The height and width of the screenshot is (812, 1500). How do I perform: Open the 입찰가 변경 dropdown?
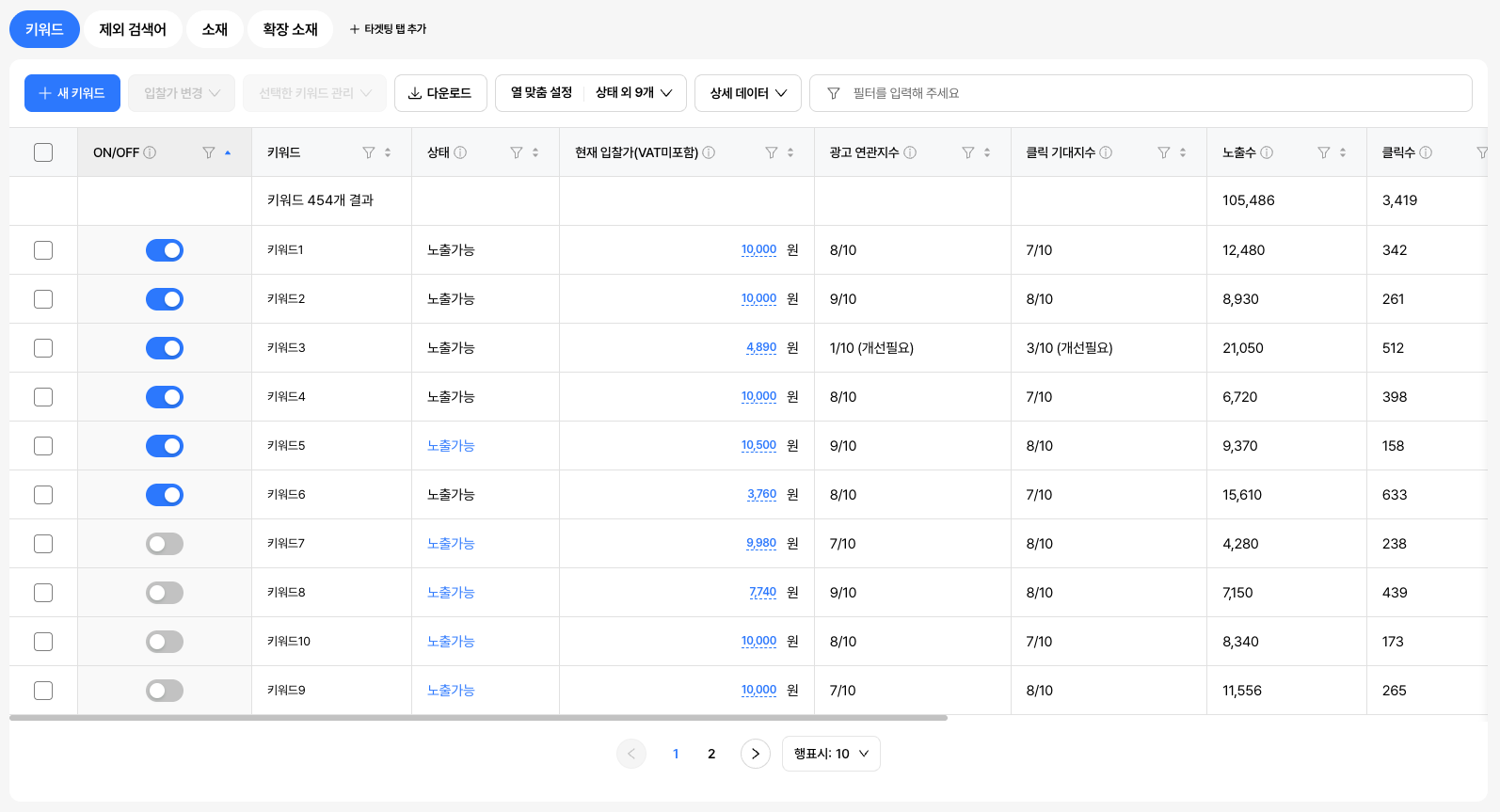tap(182, 93)
